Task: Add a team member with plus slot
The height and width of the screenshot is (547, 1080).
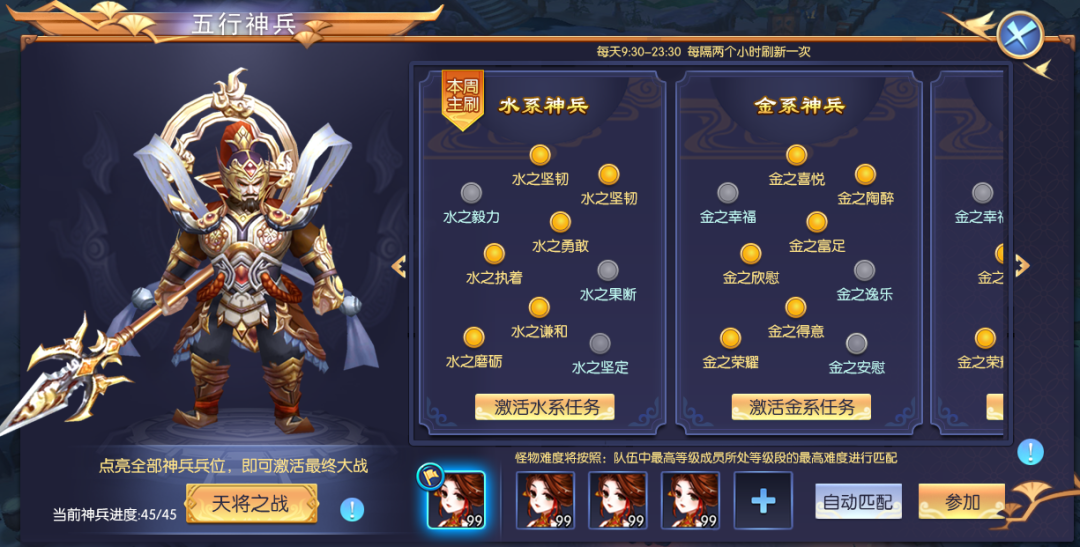Action: tap(763, 501)
